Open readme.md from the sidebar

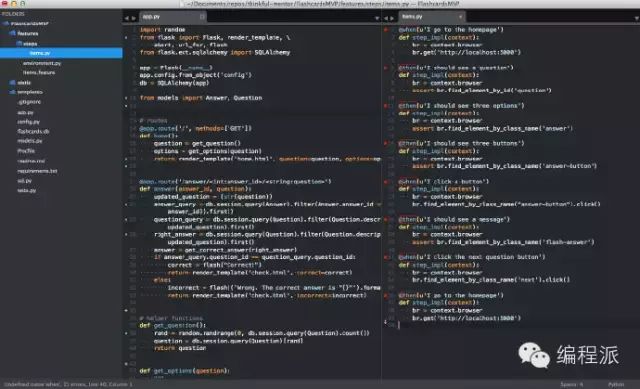[x=31, y=161]
